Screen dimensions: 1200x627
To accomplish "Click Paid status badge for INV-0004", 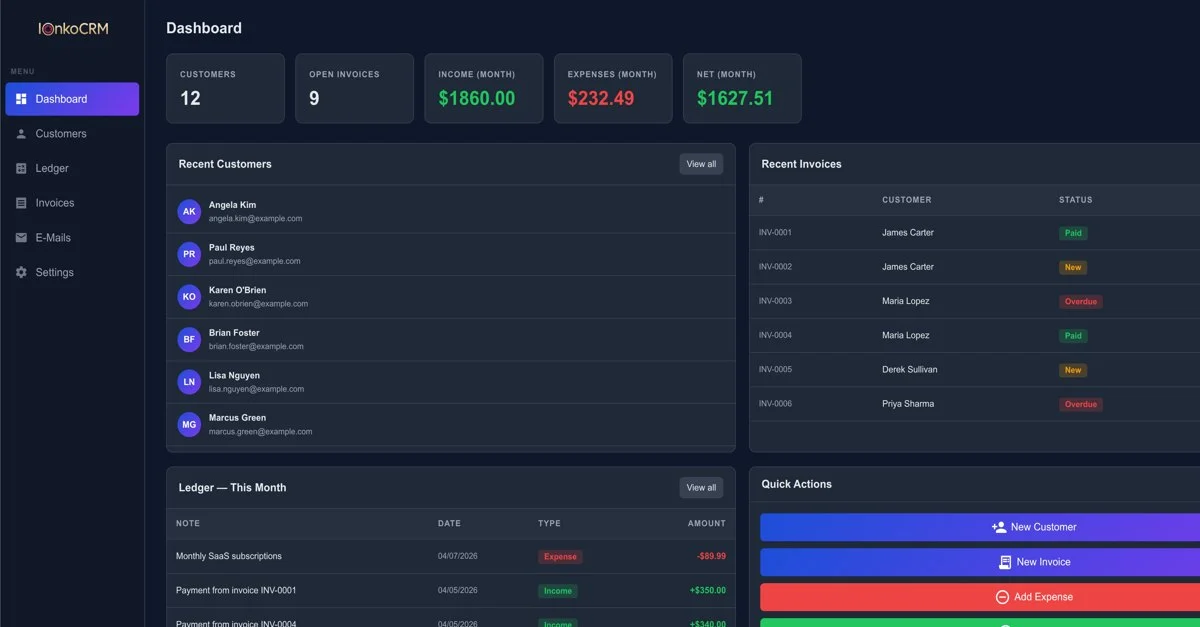I will (x=1073, y=336).
